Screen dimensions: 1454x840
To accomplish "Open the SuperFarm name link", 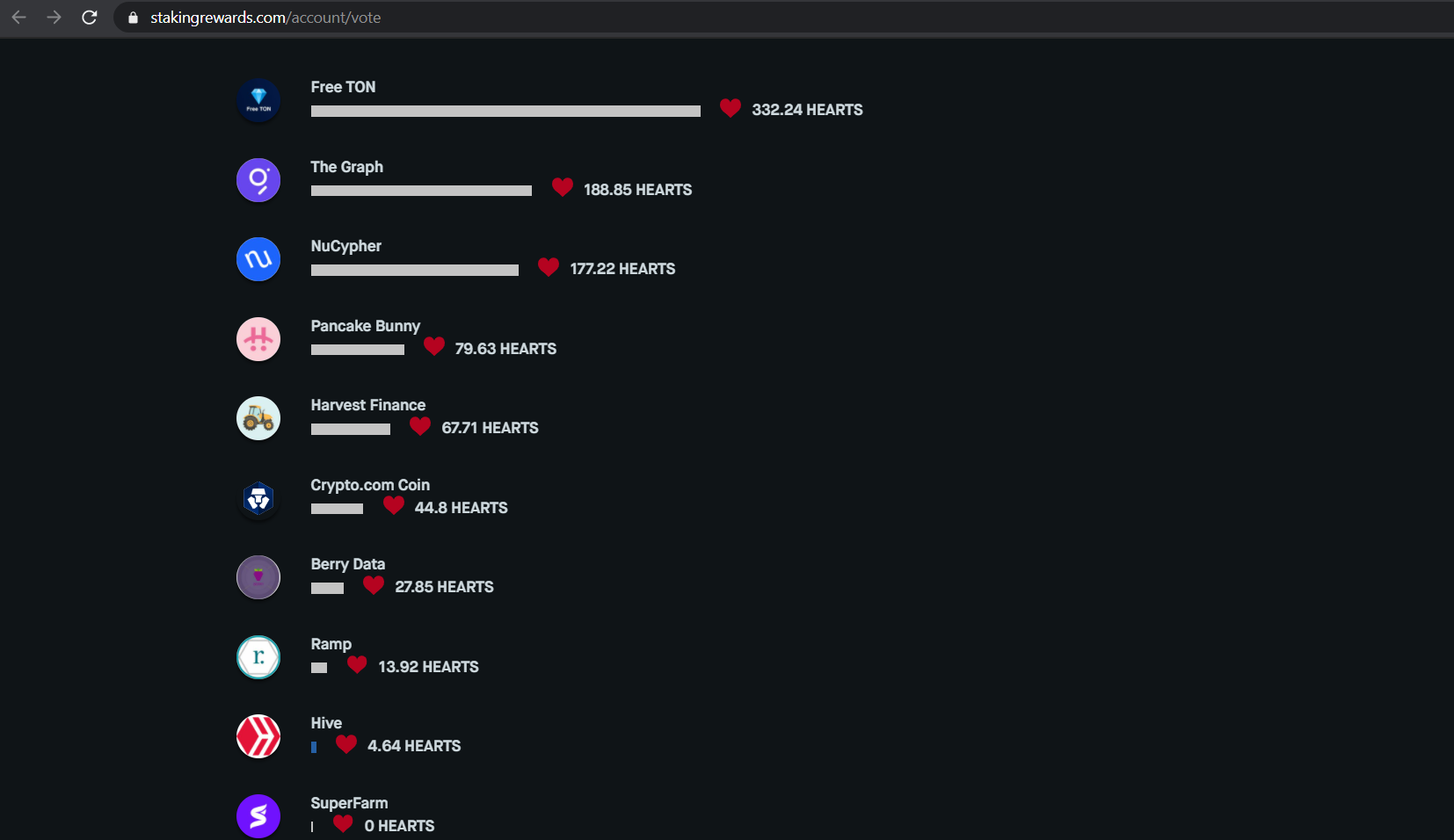I will [349, 803].
